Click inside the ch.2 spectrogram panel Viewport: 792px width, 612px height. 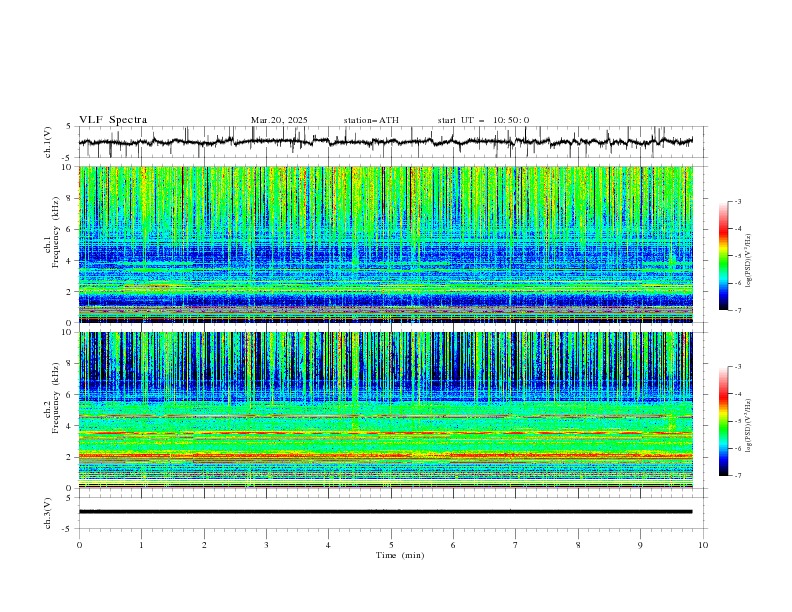[x=386, y=410]
